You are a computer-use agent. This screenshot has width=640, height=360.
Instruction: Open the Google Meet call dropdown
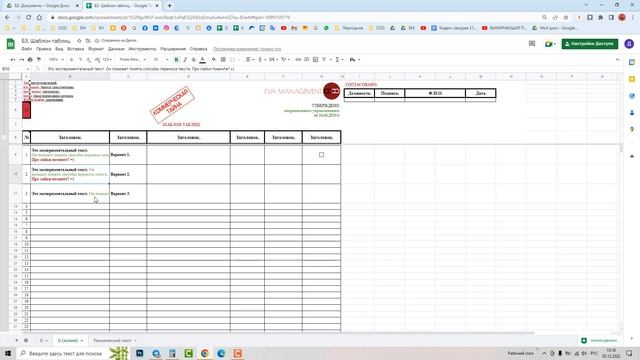click(x=550, y=44)
